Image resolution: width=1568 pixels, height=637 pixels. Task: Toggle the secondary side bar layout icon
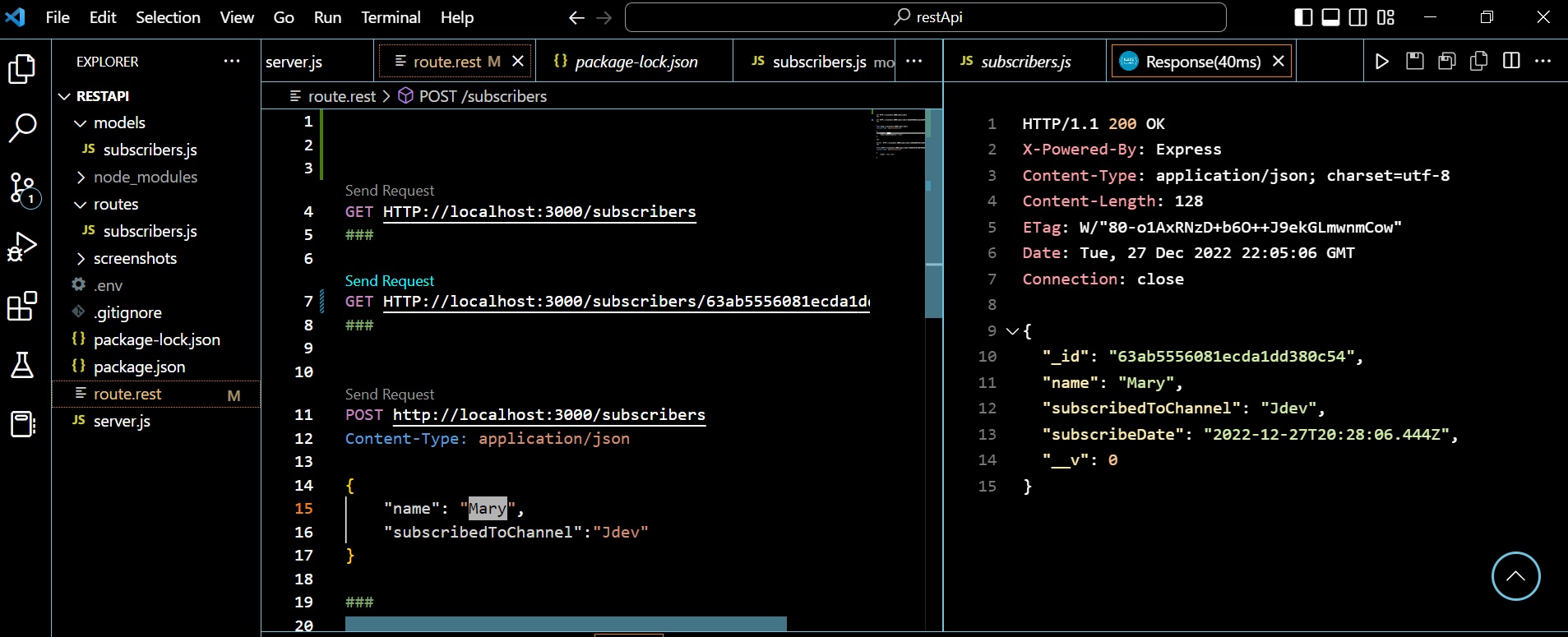[x=1358, y=17]
